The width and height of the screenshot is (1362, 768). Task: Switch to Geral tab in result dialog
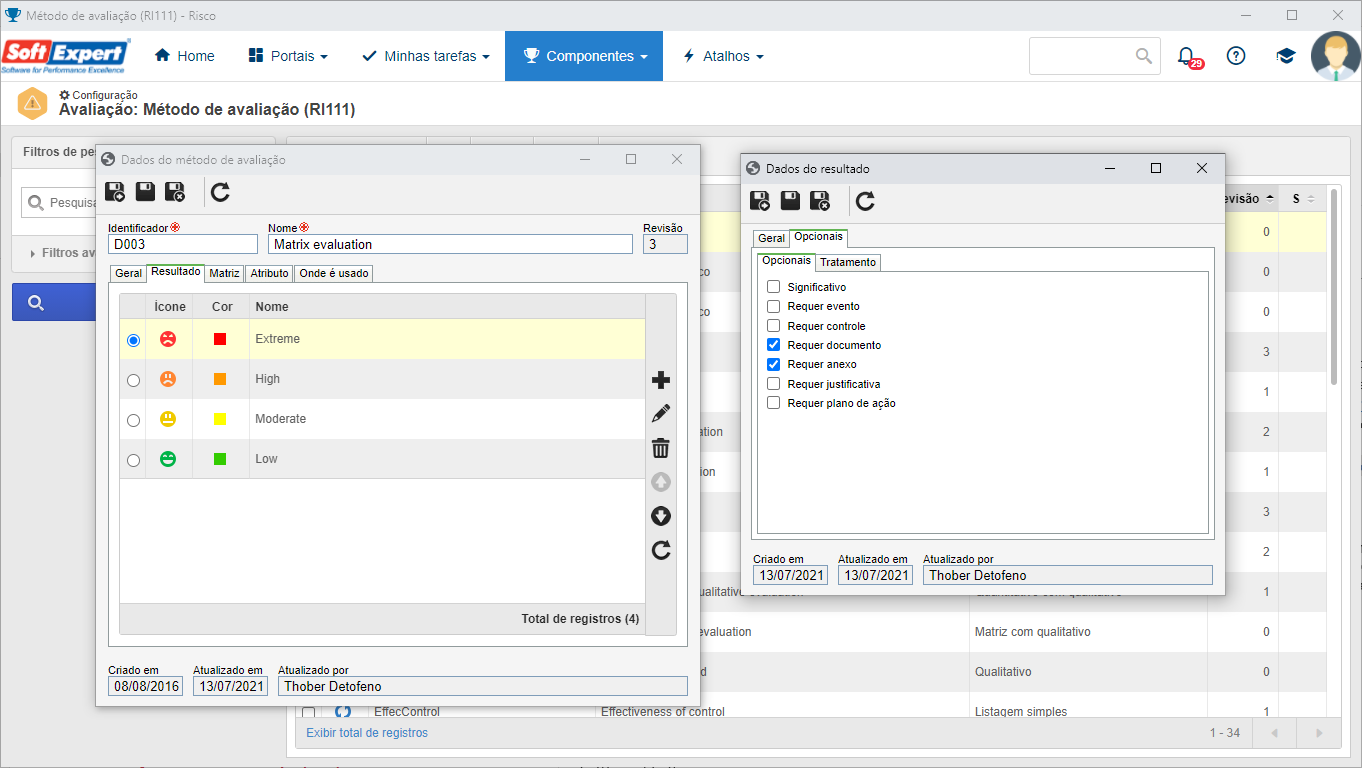[771, 238]
